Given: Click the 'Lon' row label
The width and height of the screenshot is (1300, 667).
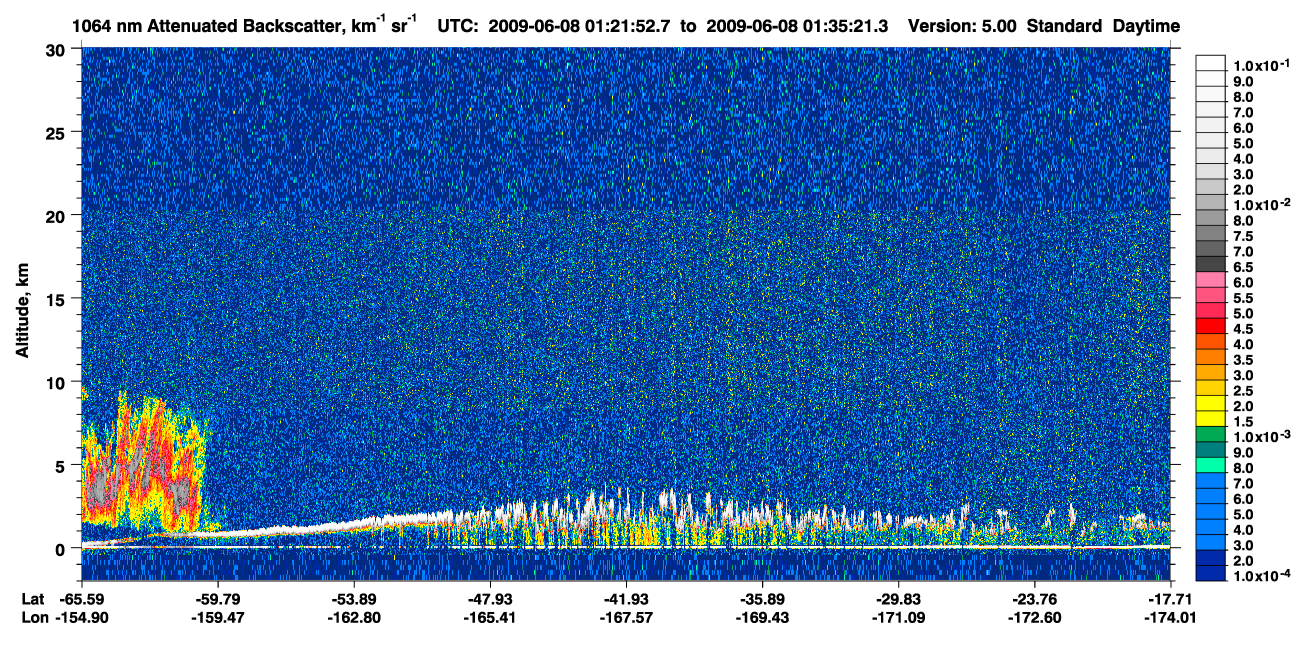Looking at the screenshot, I should coord(34,617).
